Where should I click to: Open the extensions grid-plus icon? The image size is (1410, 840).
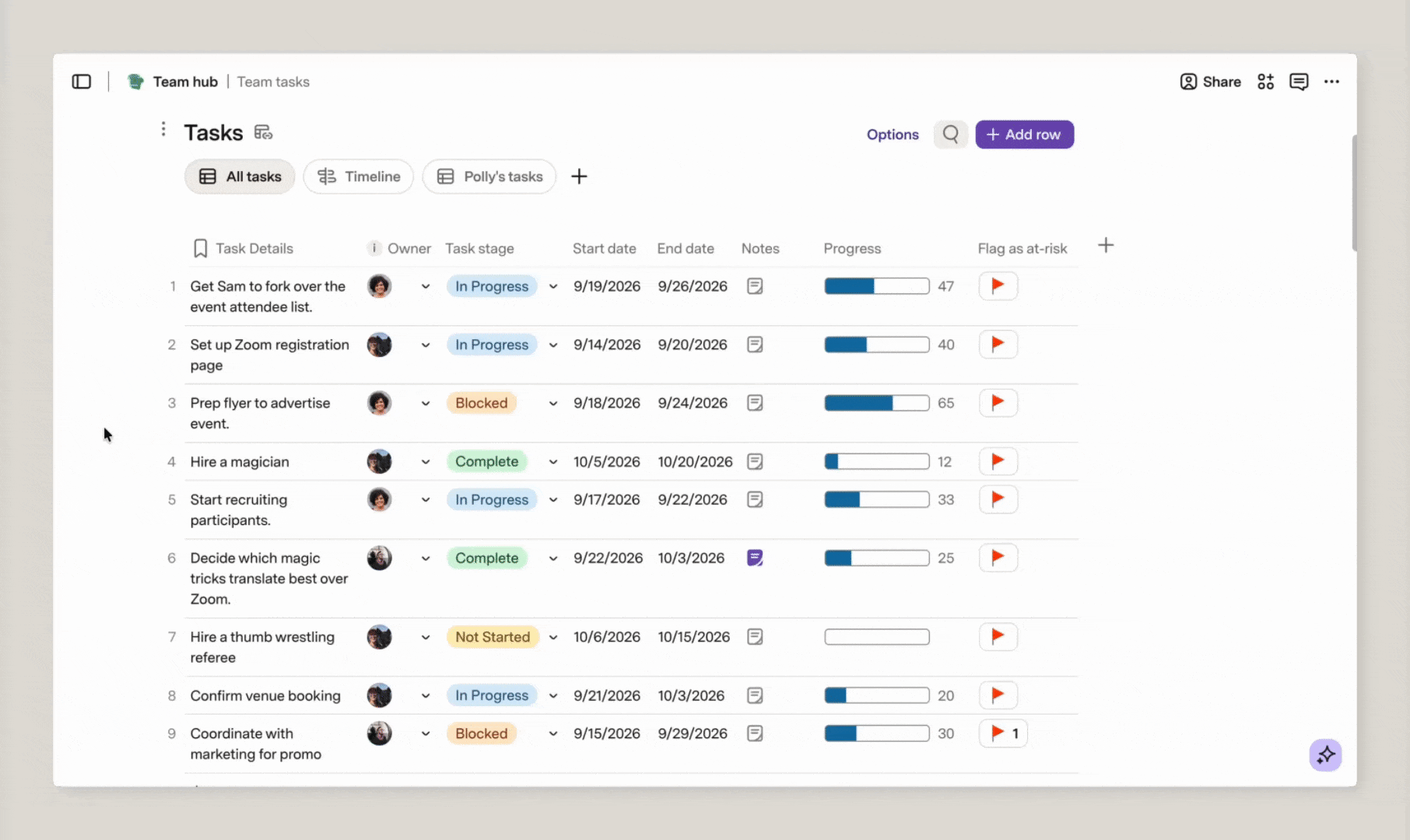pos(1266,82)
